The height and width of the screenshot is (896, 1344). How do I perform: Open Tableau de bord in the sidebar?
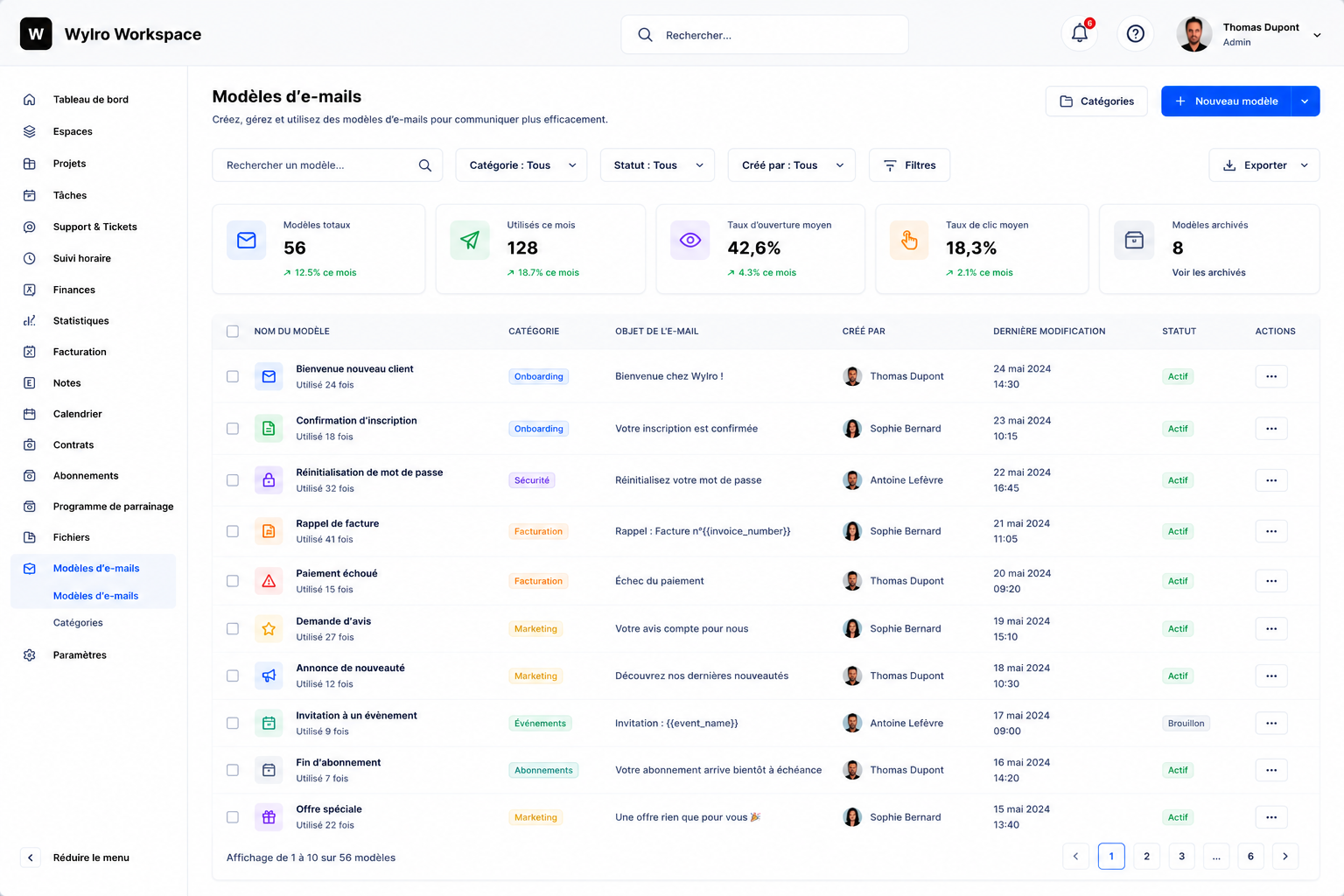coord(91,100)
